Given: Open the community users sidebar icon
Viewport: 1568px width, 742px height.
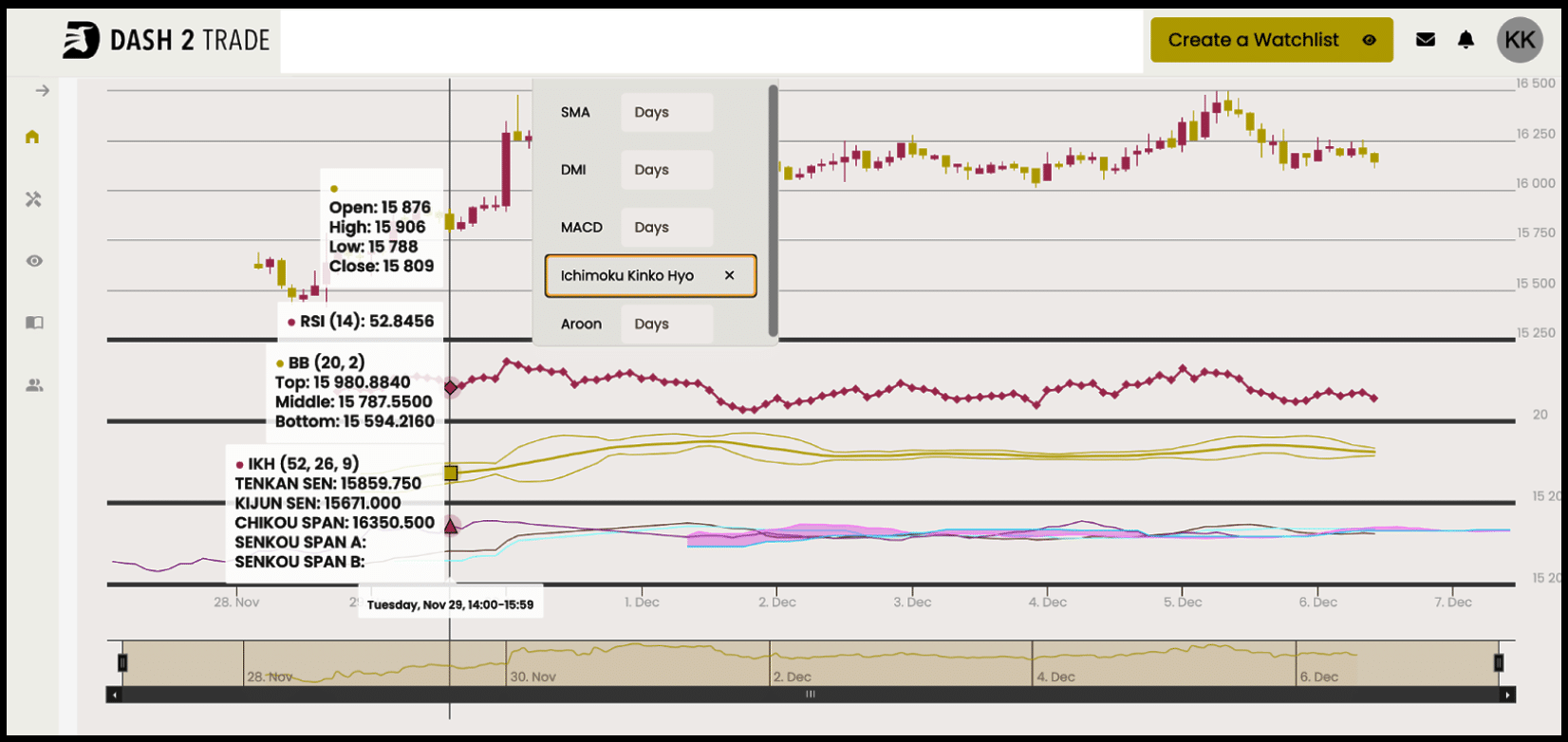Looking at the screenshot, I should pos(34,385).
